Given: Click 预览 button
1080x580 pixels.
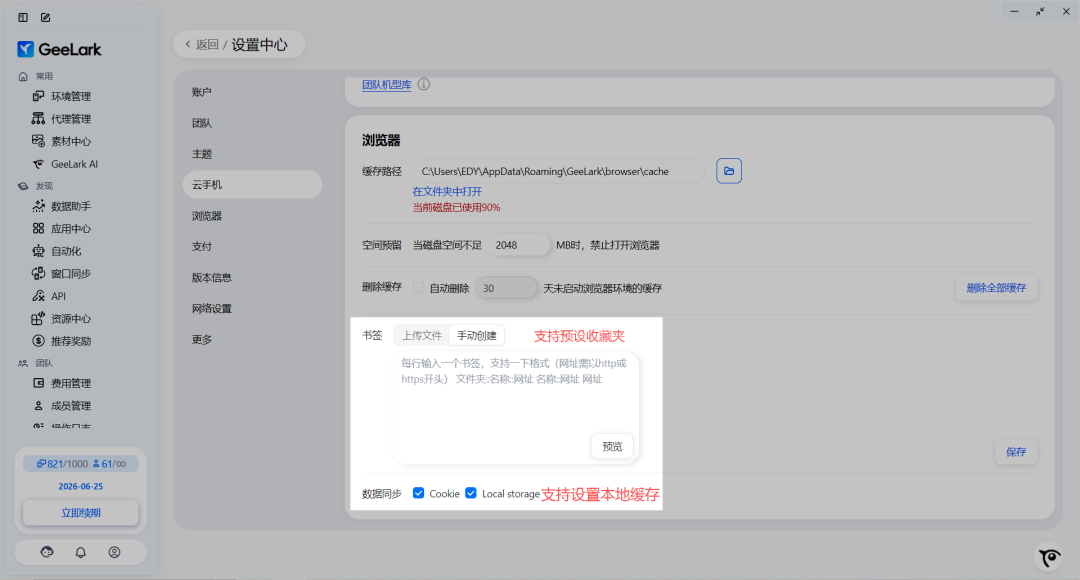Looking at the screenshot, I should [x=612, y=446].
